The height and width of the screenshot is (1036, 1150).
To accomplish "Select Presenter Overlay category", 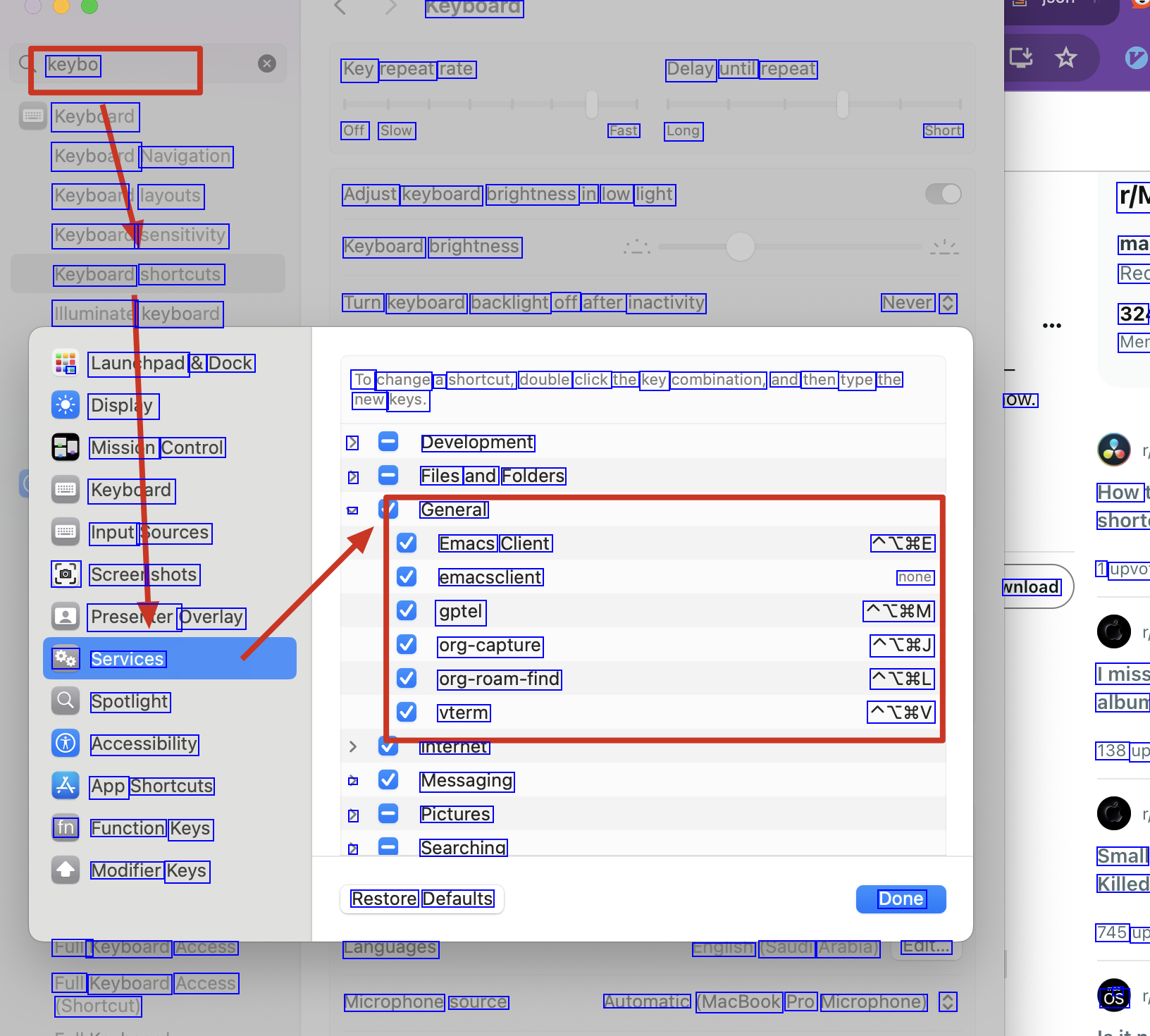I will [x=166, y=617].
